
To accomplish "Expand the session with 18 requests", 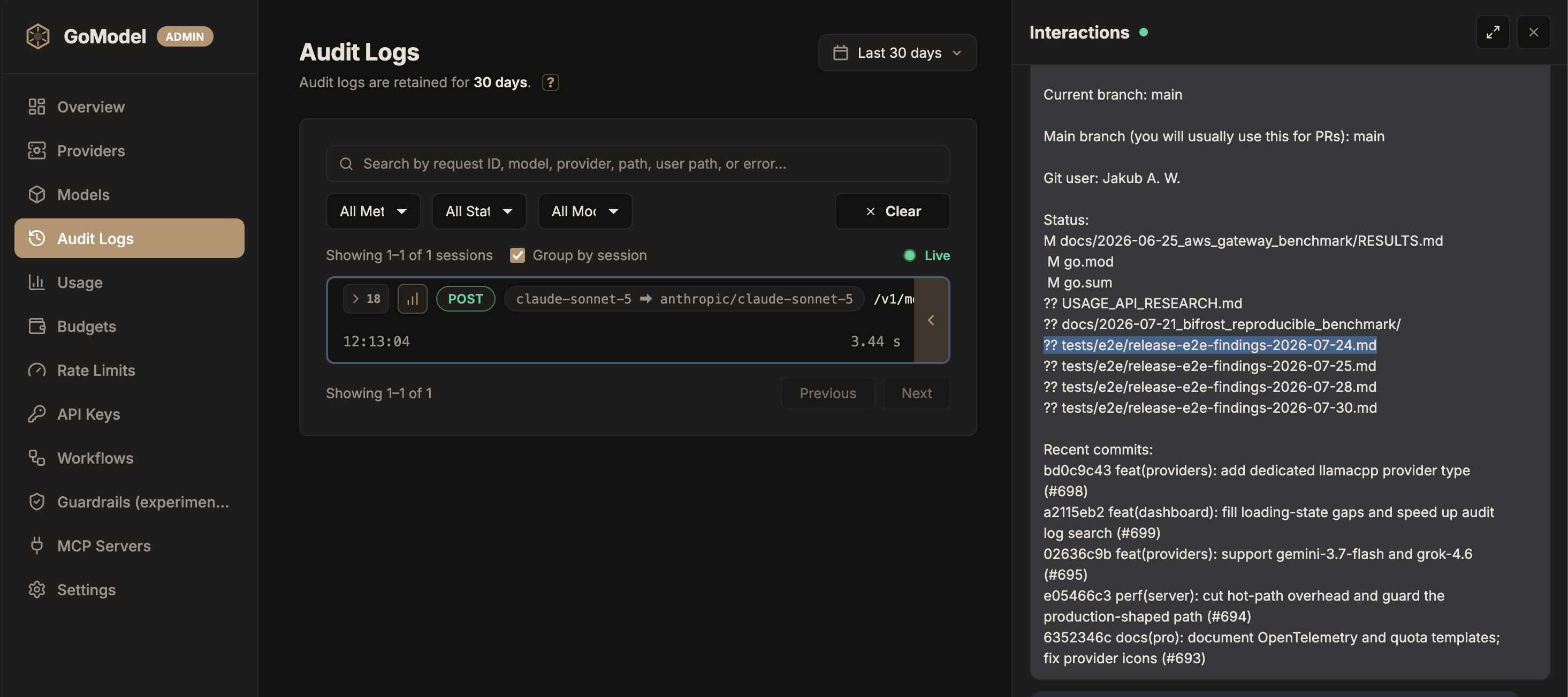I will [x=366, y=299].
